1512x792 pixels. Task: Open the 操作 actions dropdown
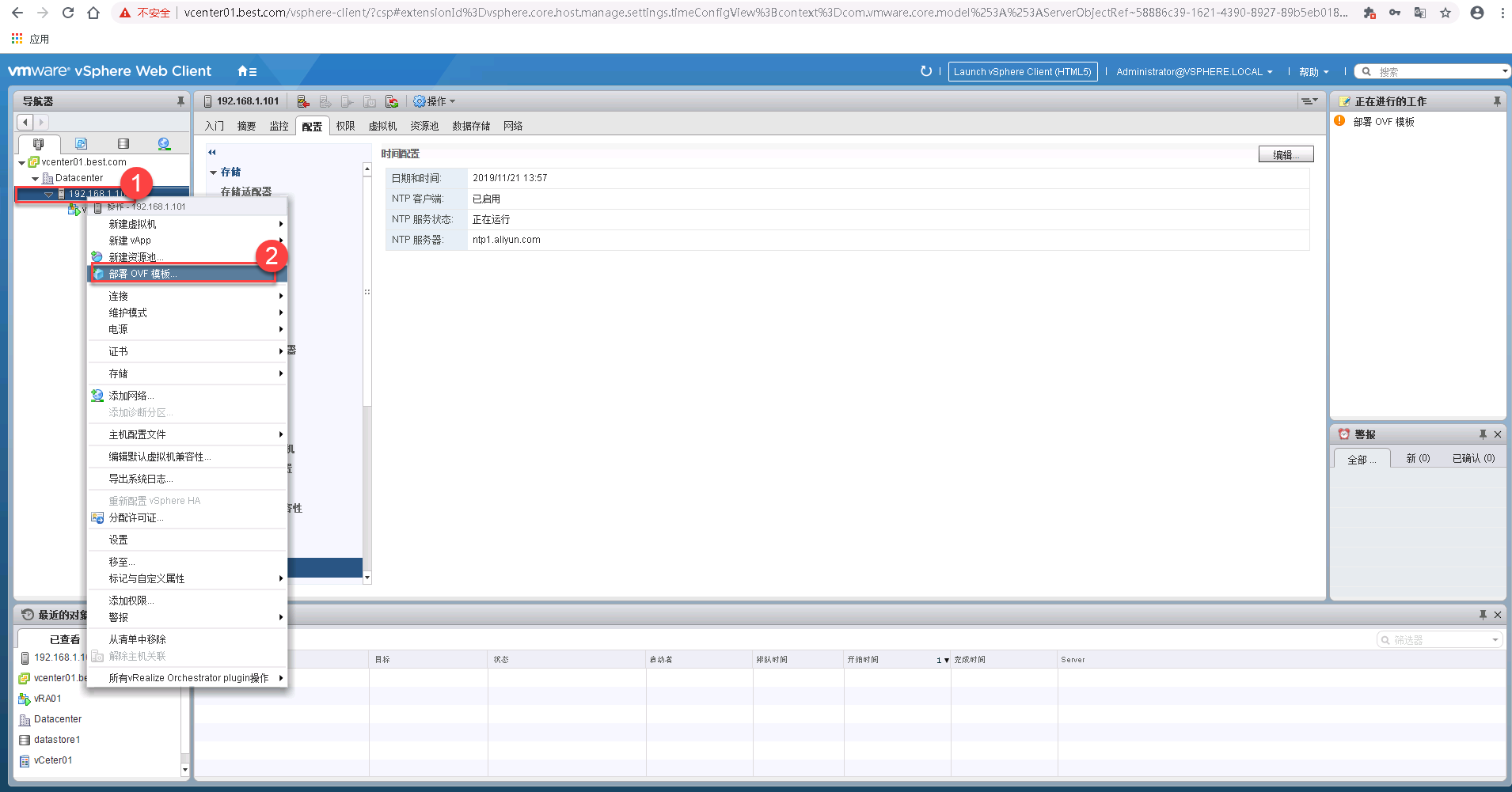tap(435, 101)
